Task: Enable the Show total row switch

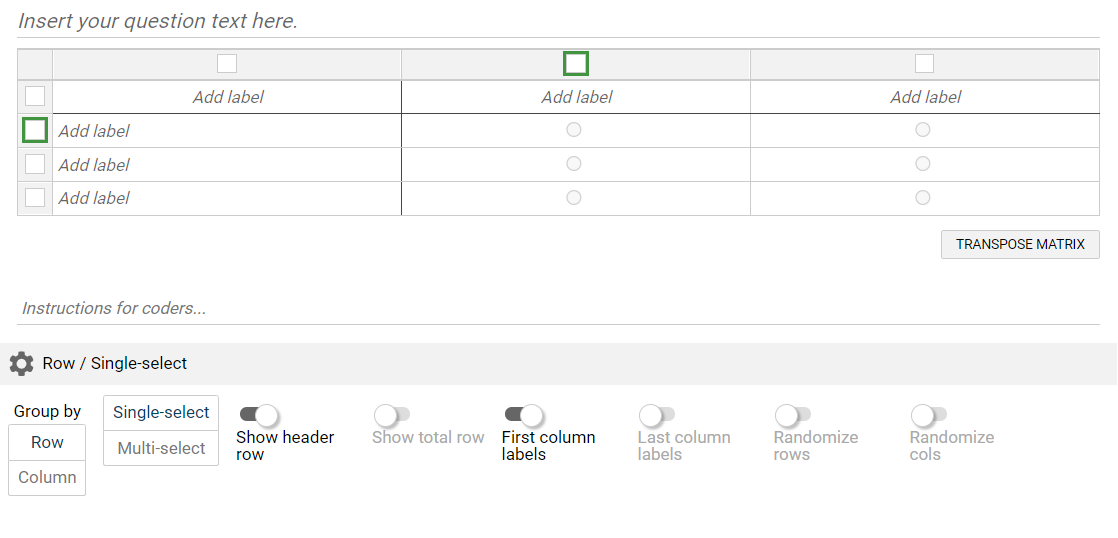Action: point(393,414)
